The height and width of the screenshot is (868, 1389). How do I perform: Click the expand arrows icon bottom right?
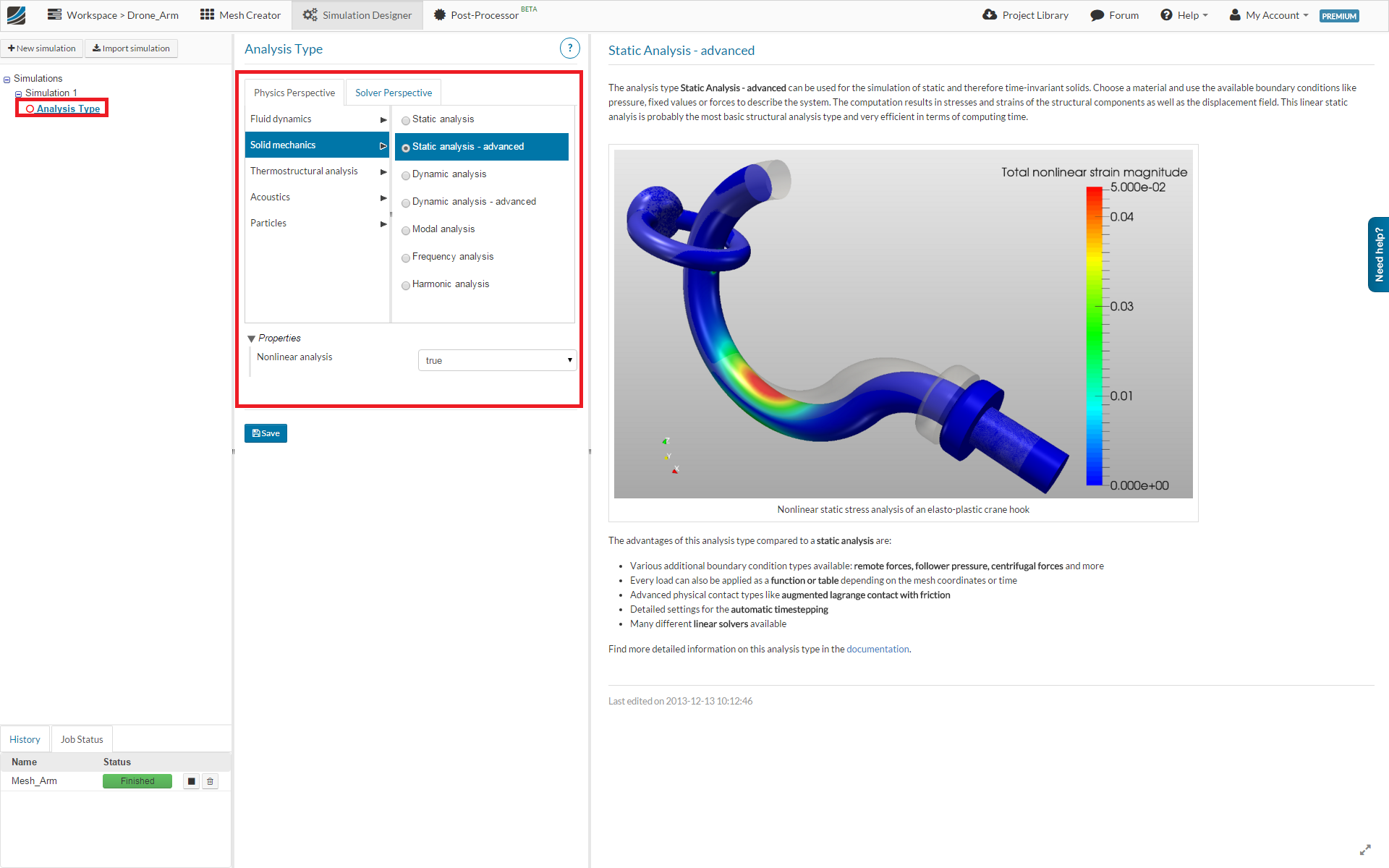point(1365,850)
